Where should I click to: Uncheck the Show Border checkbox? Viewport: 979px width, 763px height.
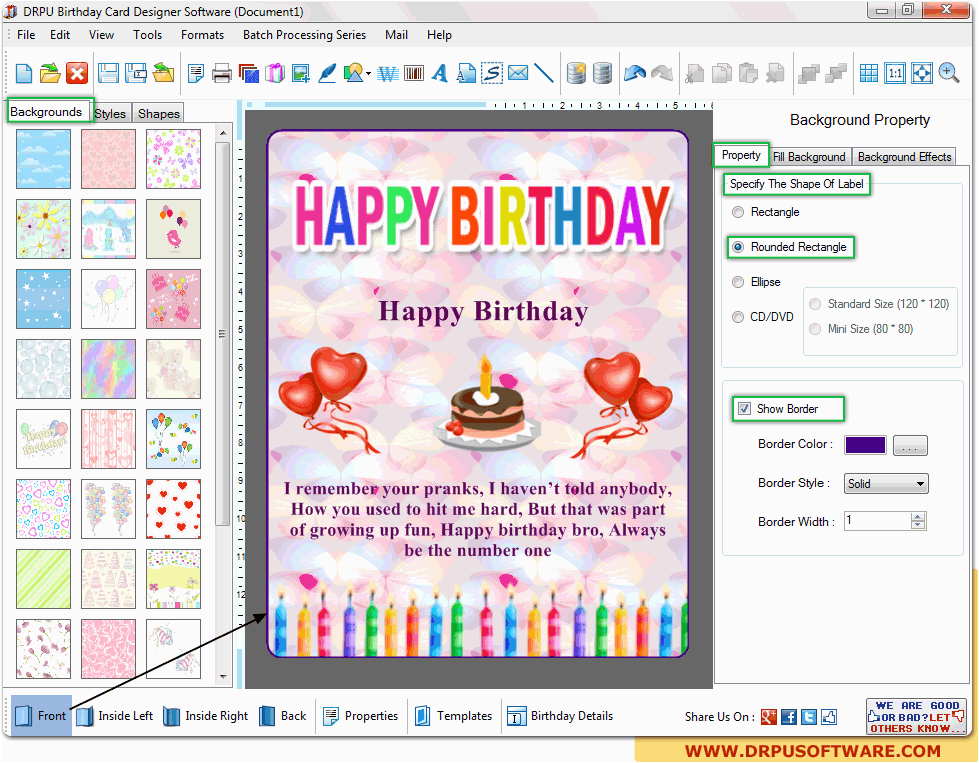pyautogui.click(x=744, y=408)
